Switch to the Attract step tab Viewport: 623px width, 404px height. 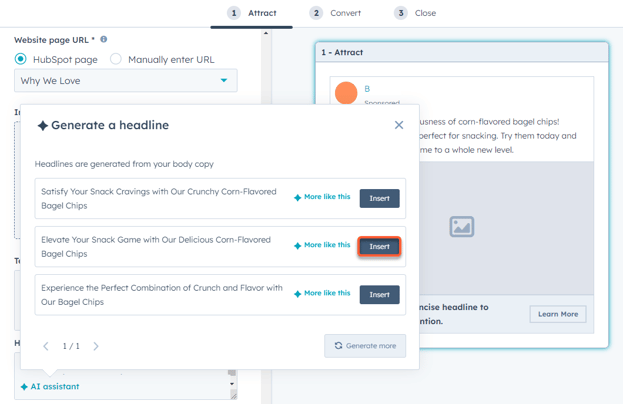click(x=252, y=13)
